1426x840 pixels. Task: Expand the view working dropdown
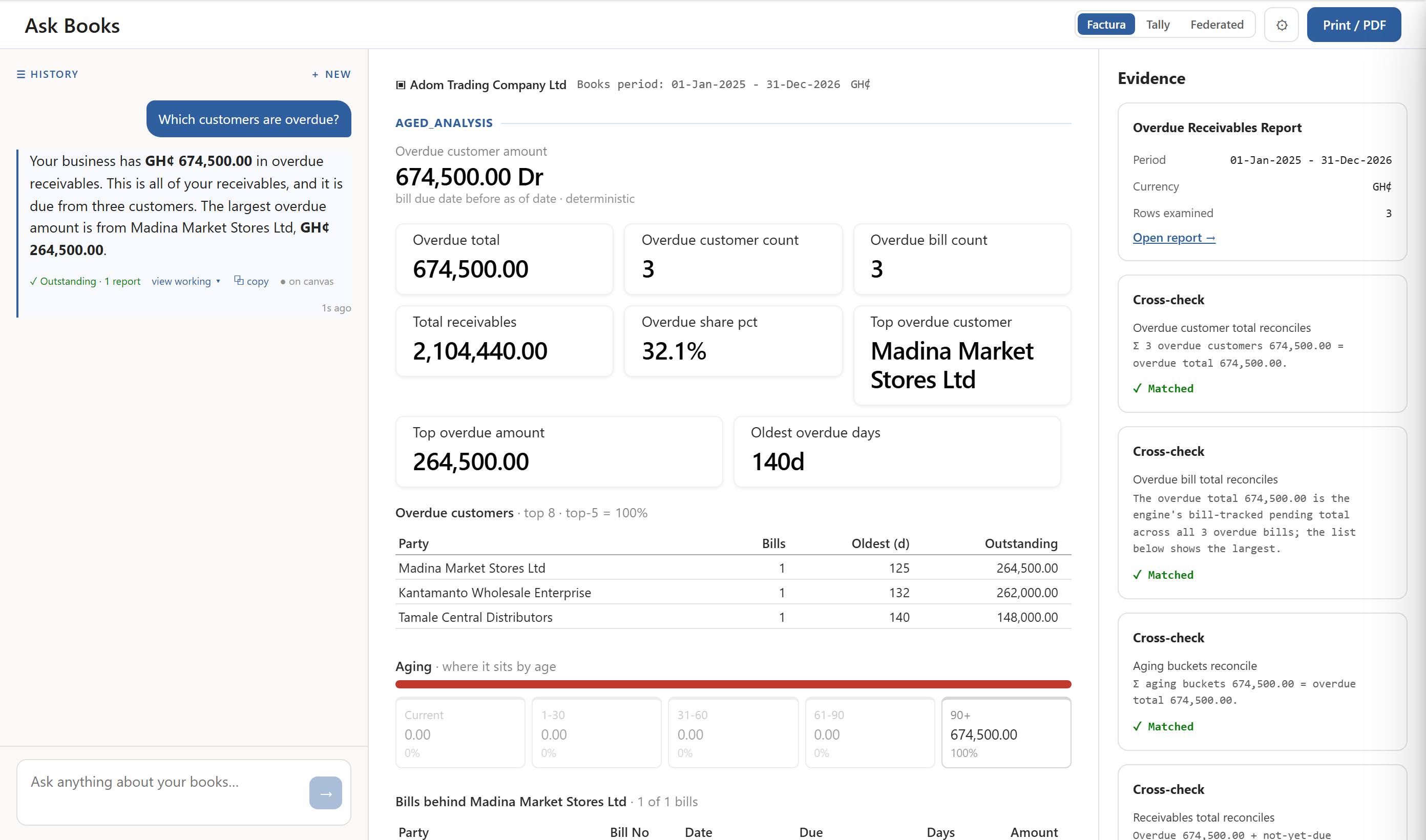point(185,281)
